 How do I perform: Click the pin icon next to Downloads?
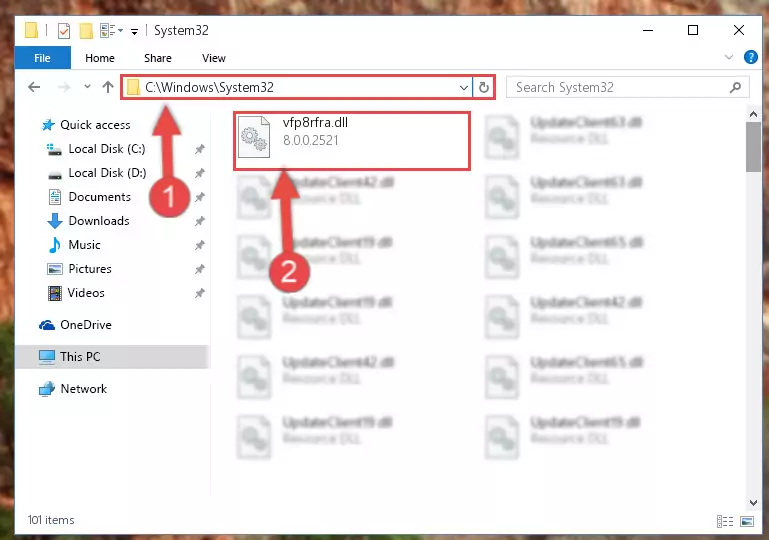coord(200,221)
